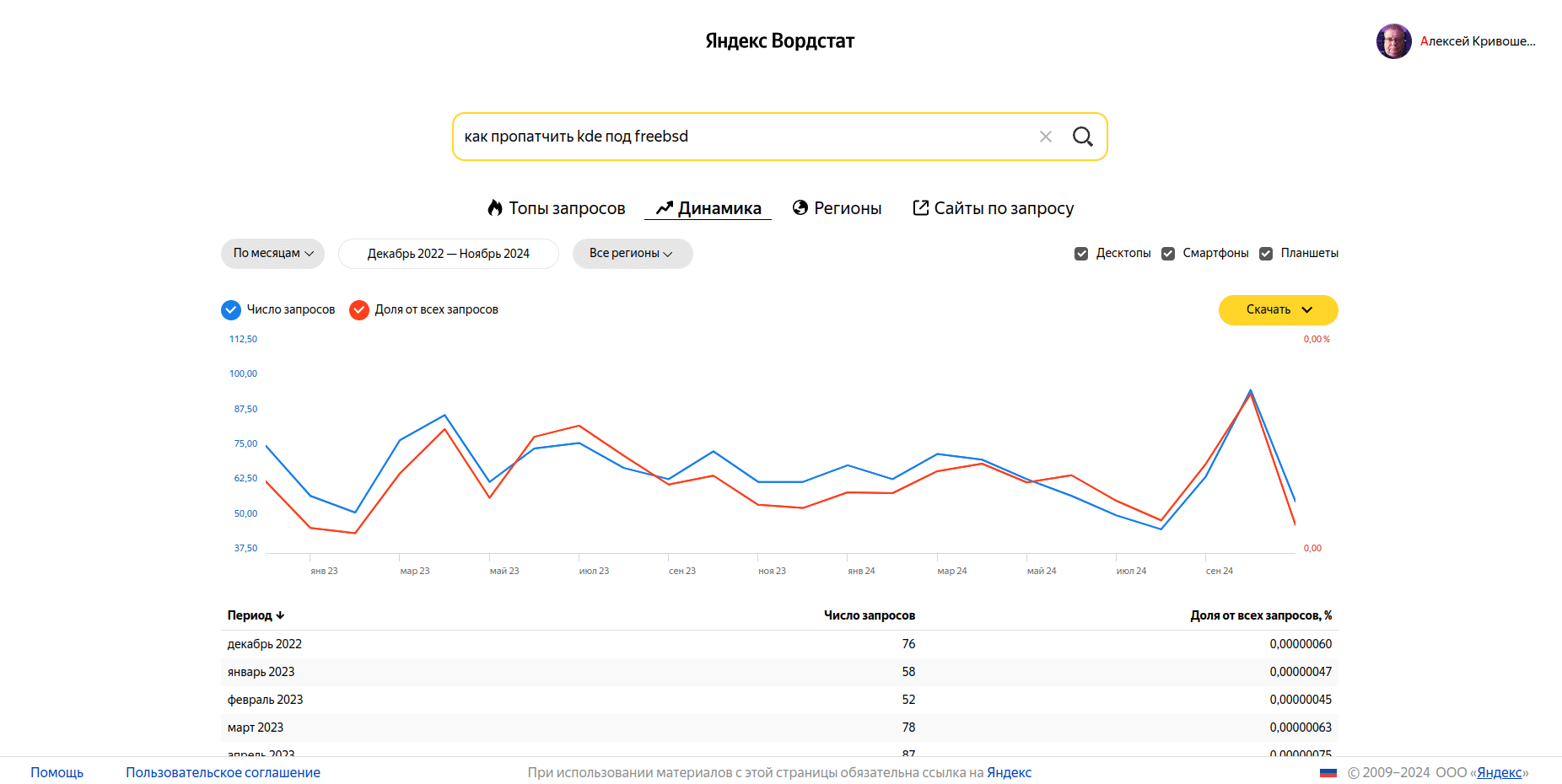Open the date range Декабрь 2022 — Ноябрь 2024
The height and width of the screenshot is (784, 1562).
[449, 254]
